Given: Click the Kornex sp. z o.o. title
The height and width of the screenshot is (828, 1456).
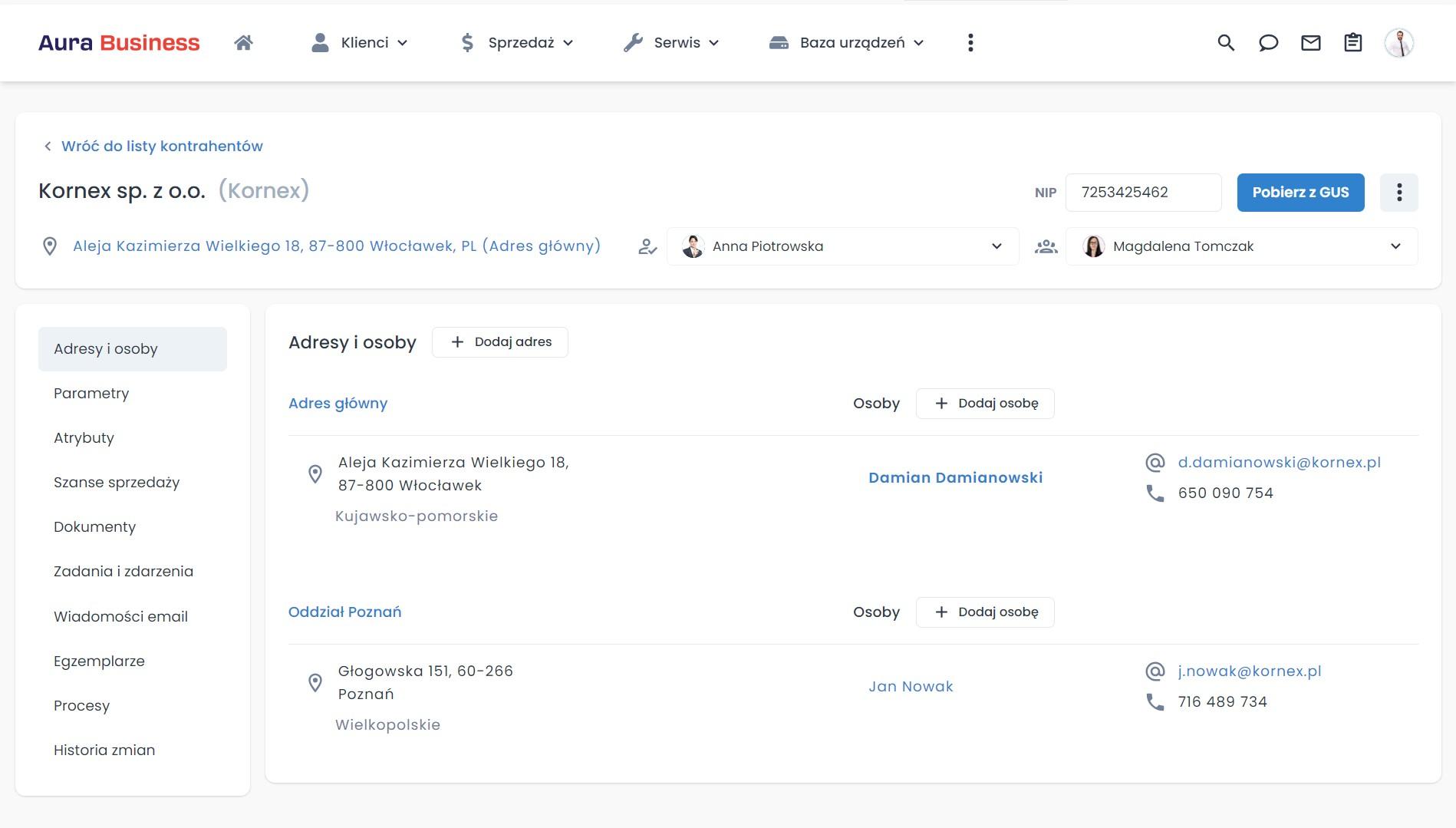Looking at the screenshot, I should click(122, 190).
